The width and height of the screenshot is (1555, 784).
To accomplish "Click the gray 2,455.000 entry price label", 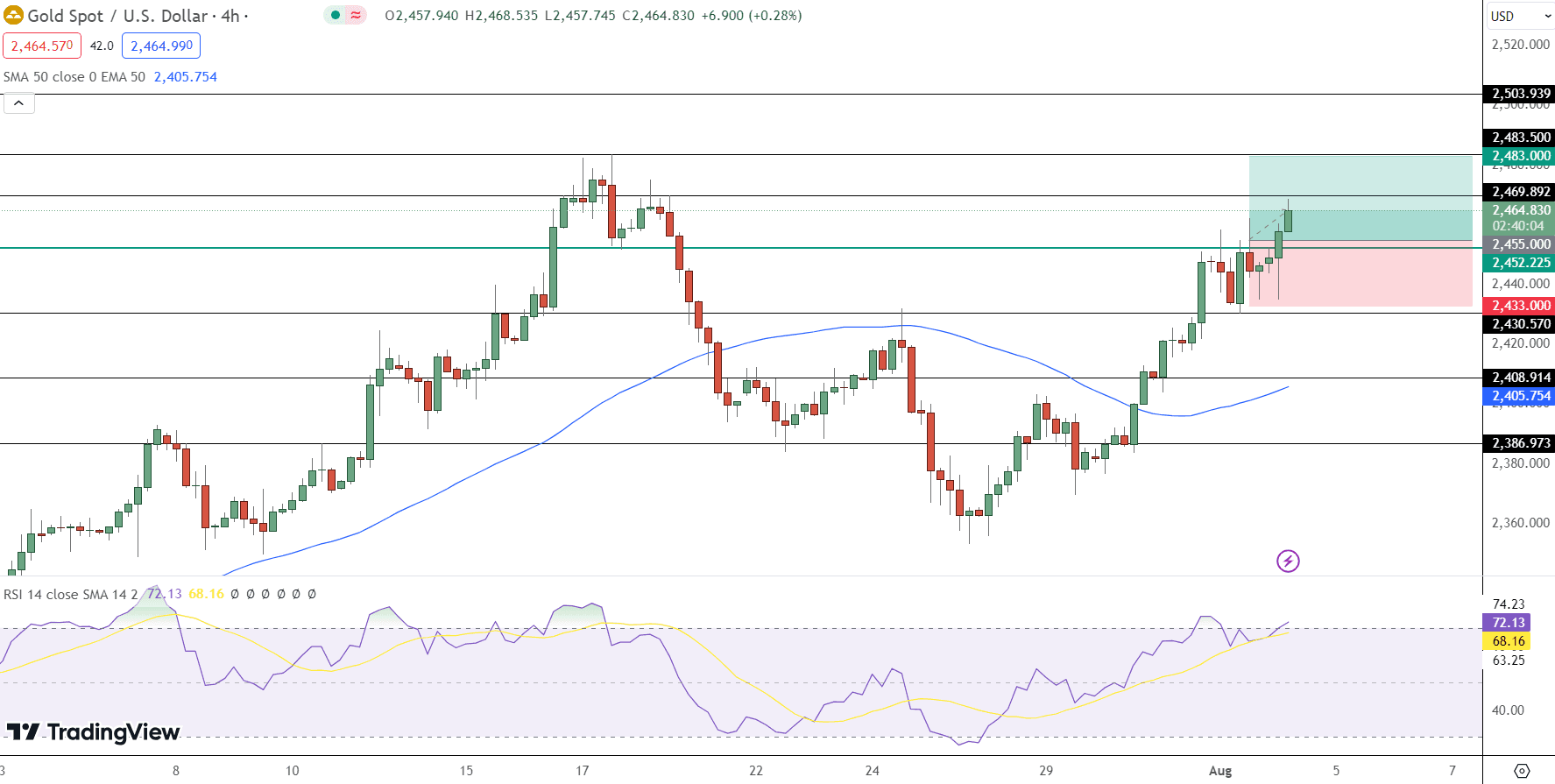I will coord(1519,244).
